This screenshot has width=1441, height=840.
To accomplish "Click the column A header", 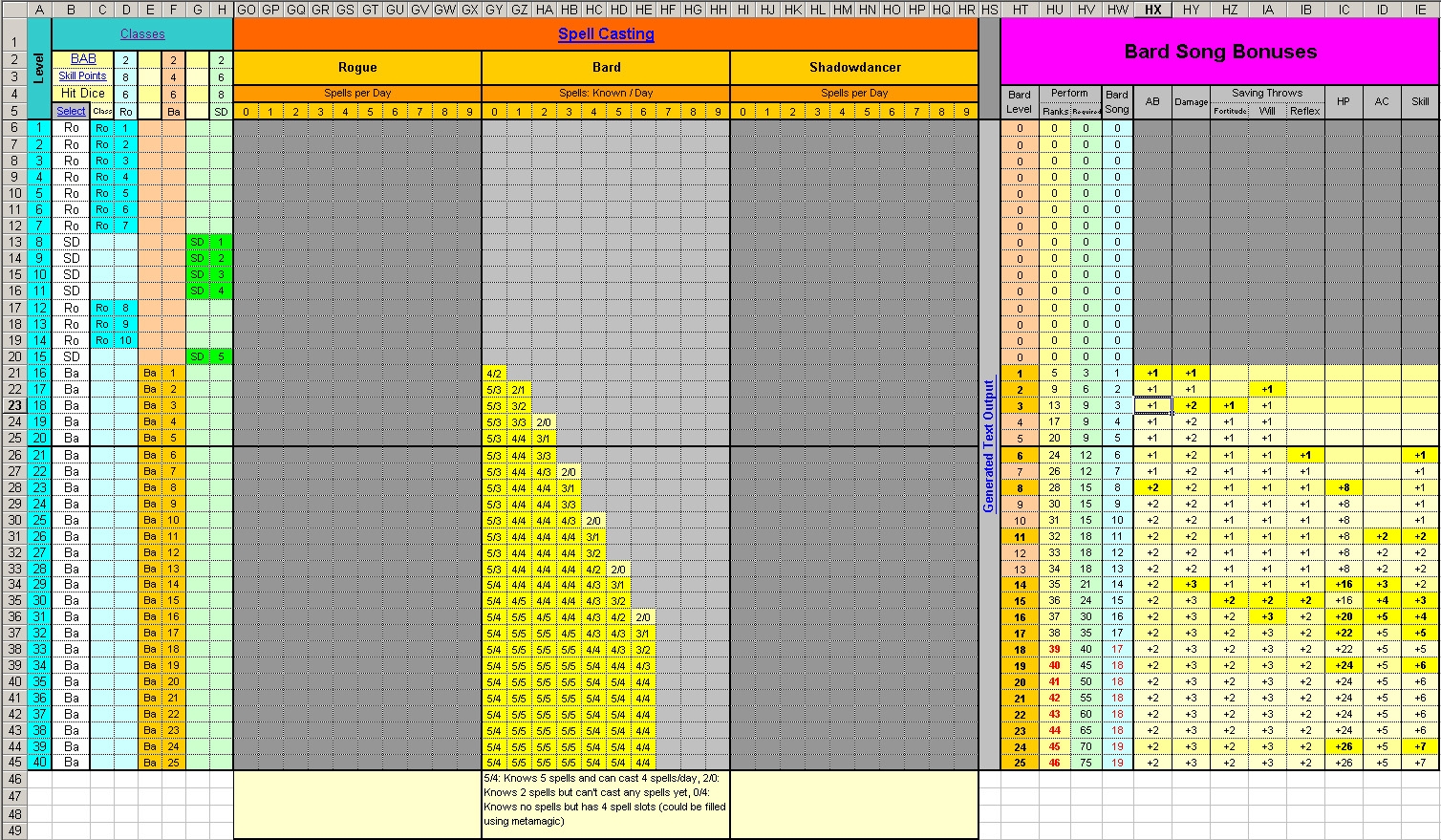I will tap(39, 10).
